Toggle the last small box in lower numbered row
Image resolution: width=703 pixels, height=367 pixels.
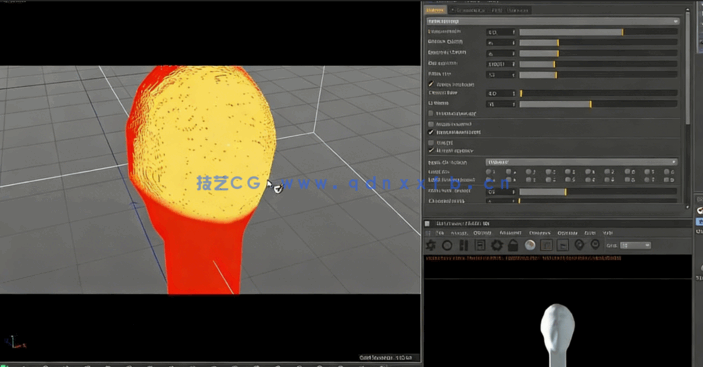point(667,180)
